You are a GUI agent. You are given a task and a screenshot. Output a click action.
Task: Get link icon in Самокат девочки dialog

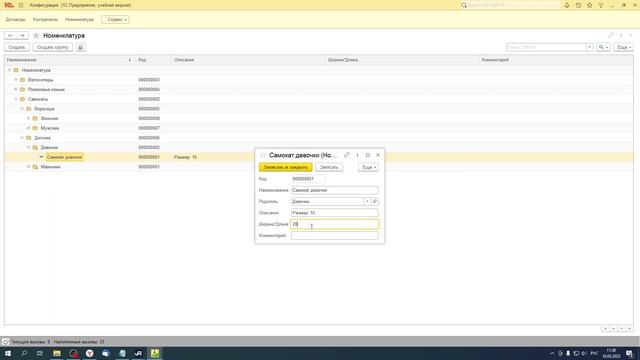point(347,155)
